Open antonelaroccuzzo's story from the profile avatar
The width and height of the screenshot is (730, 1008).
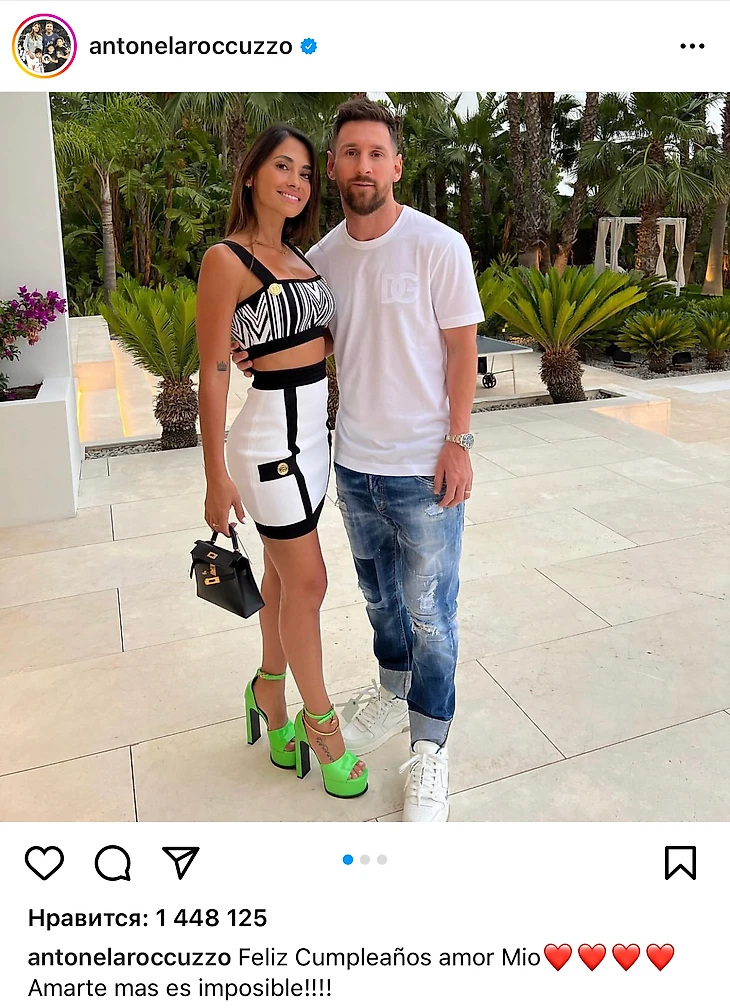point(44,46)
